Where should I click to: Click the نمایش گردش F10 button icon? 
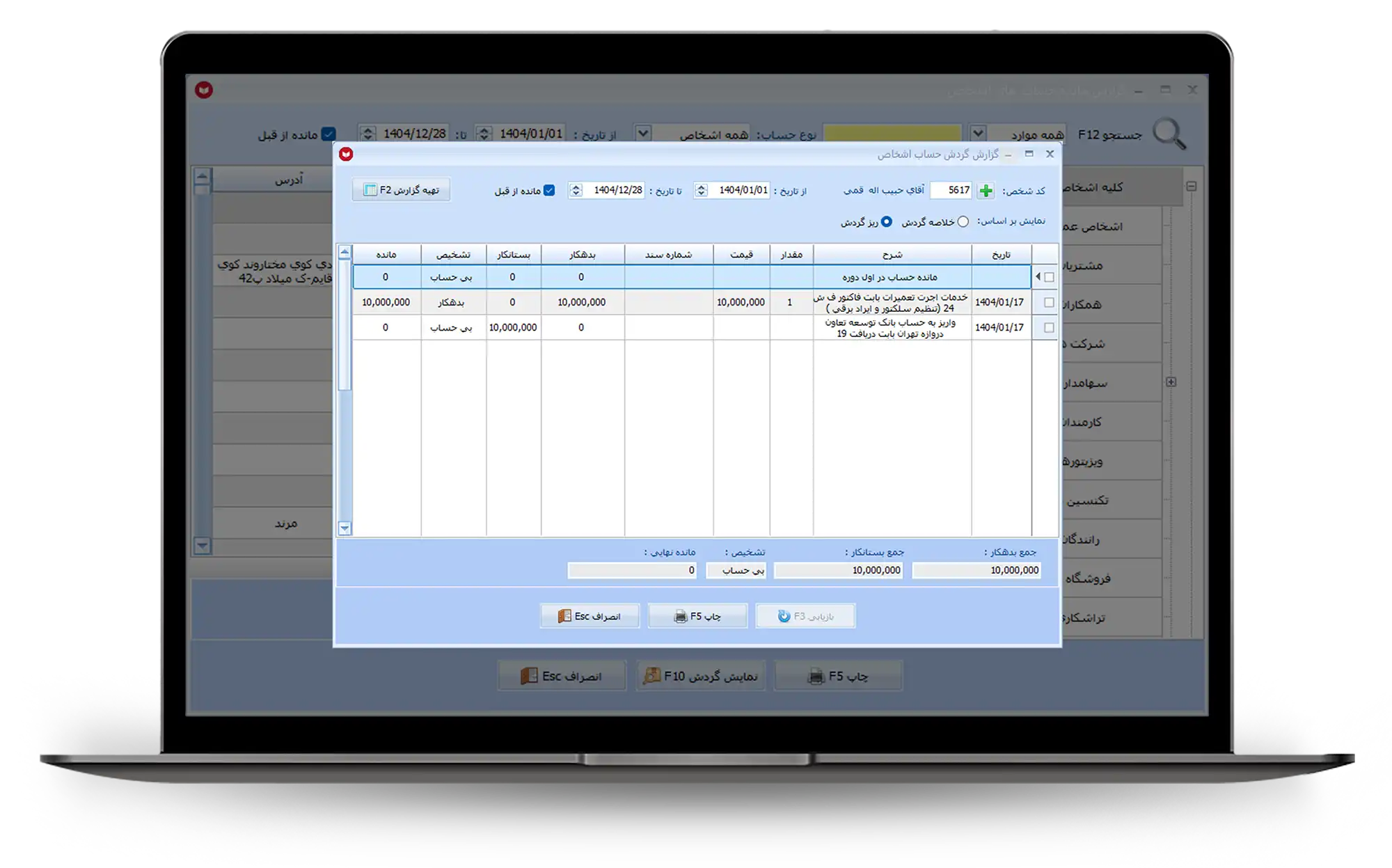651,676
